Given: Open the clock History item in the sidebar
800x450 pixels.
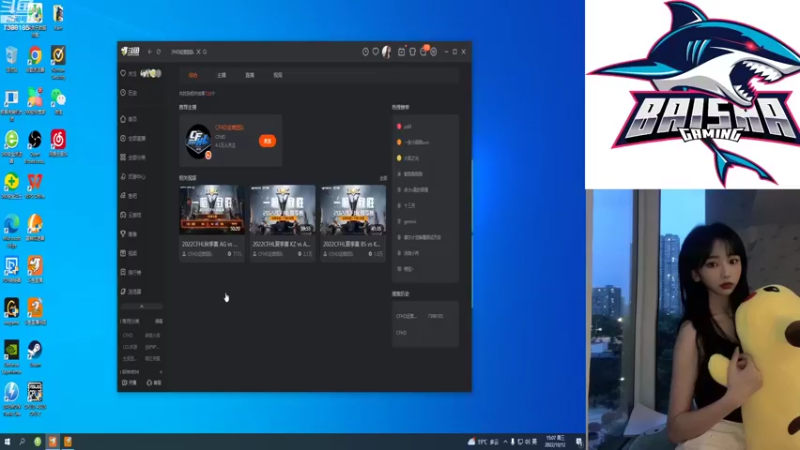Looking at the screenshot, I should point(129,93).
